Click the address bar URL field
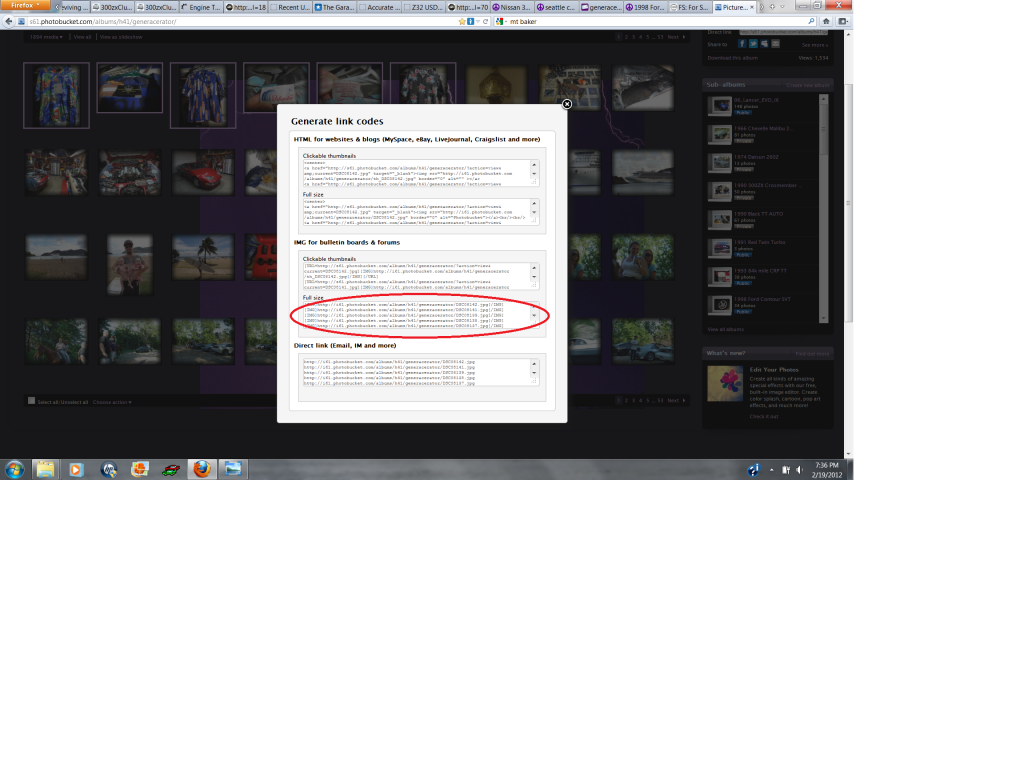 coord(242,22)
